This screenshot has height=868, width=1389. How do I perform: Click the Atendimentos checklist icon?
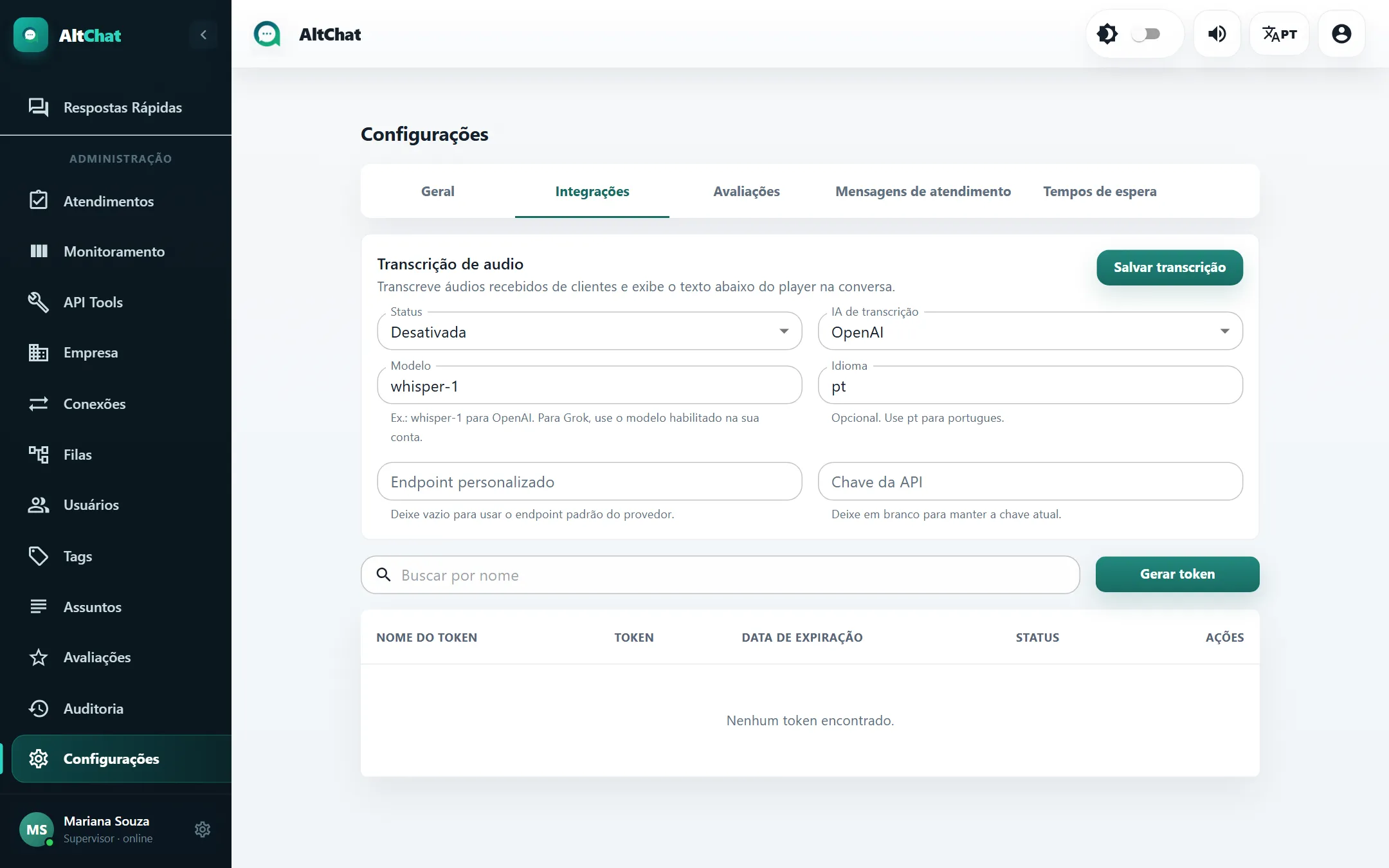39,201
